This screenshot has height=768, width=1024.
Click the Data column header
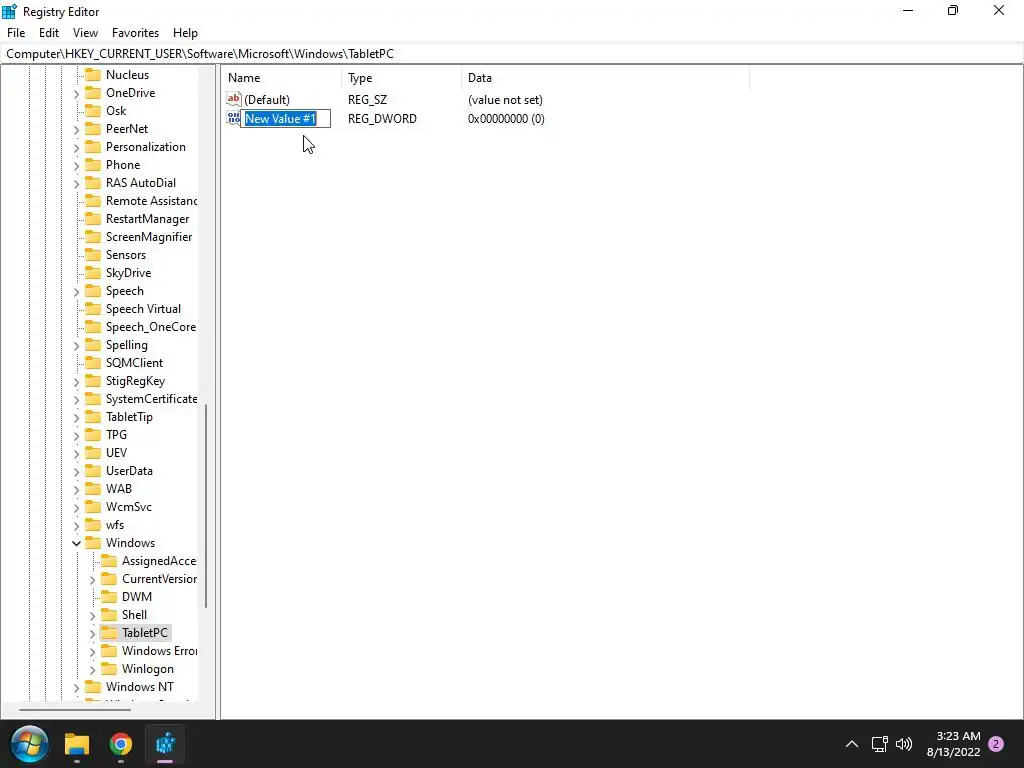point(605,78)
